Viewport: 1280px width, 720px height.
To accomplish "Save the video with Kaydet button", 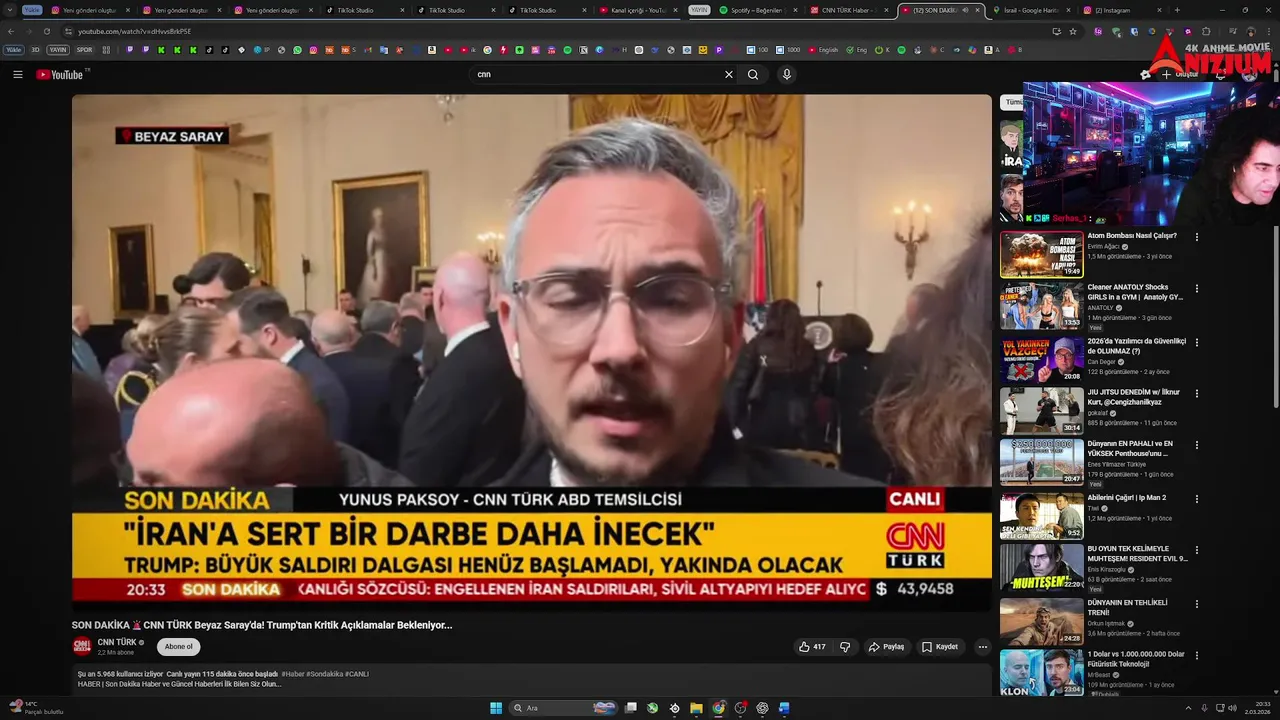I will [940, 647].
